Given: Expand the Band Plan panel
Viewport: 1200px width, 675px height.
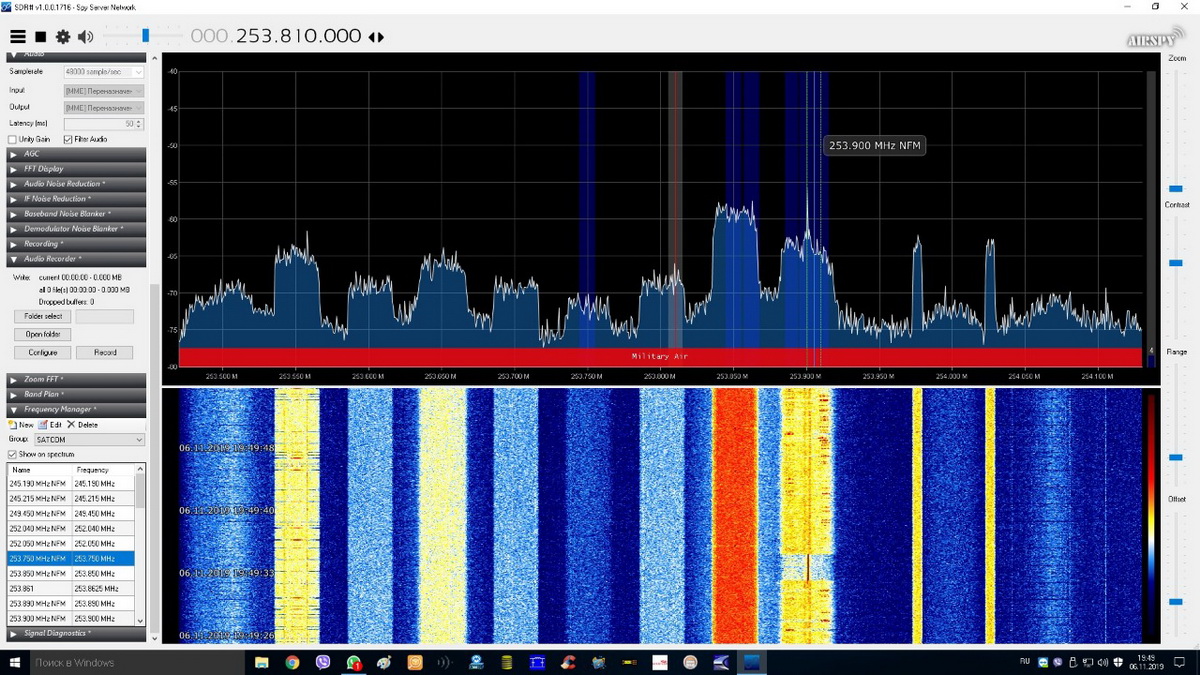Looking at the screenshot, I should (x=76, y=395).
